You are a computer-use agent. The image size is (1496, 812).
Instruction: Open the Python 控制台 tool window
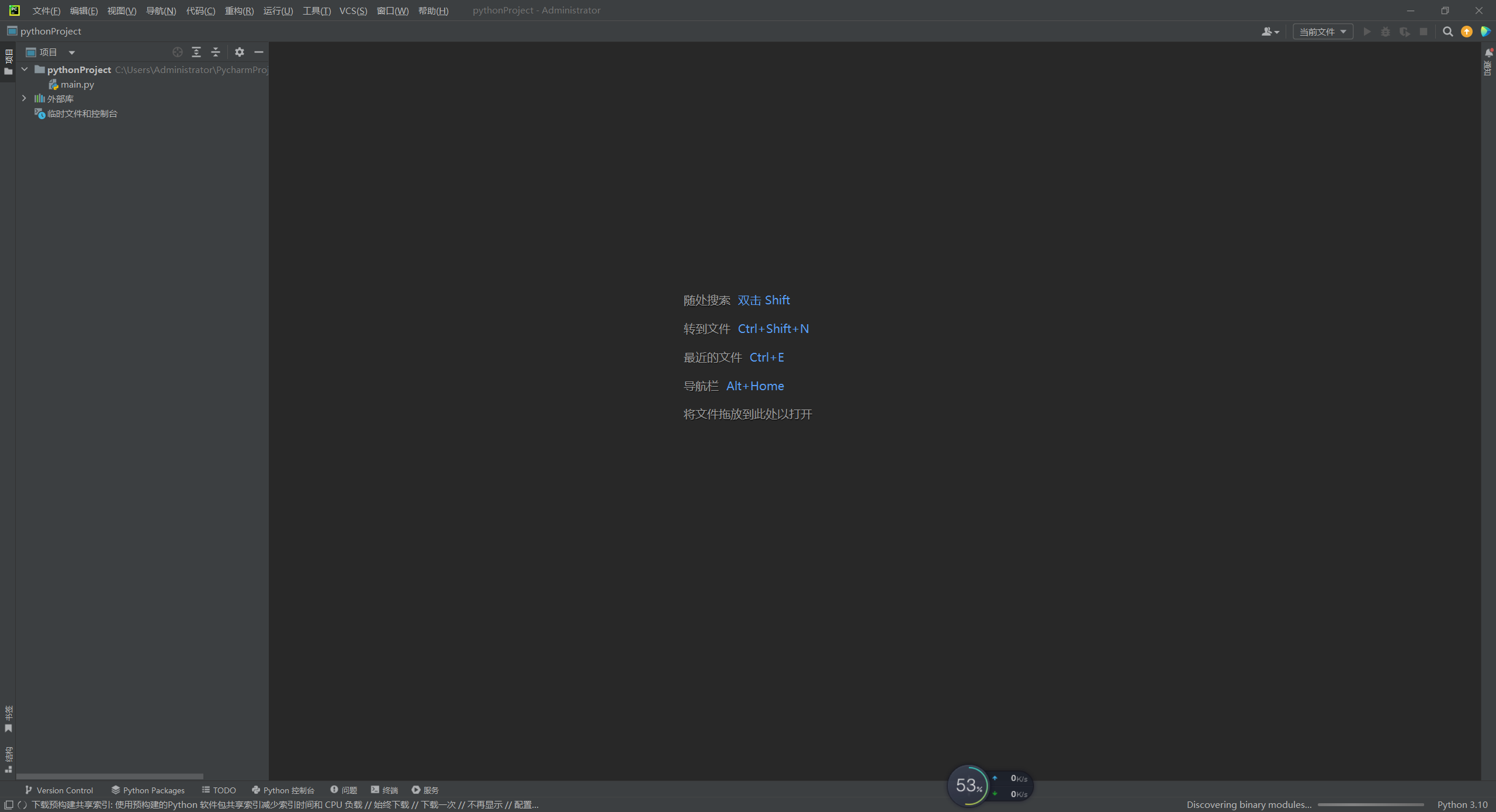click(x=284, y=790)
